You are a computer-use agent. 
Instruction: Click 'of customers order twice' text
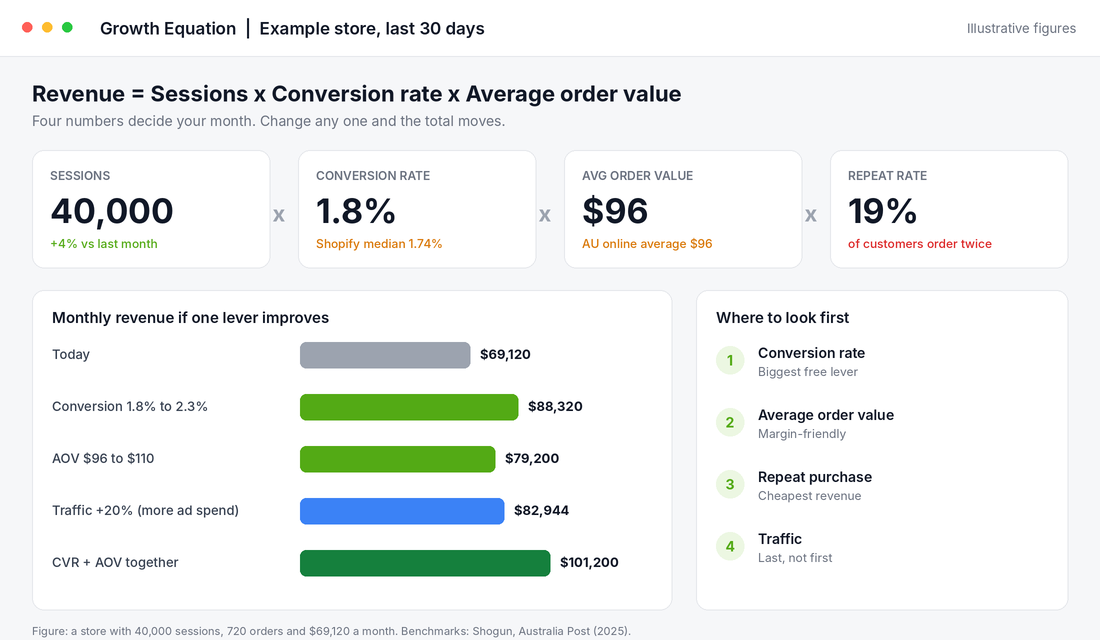(920, 244)
